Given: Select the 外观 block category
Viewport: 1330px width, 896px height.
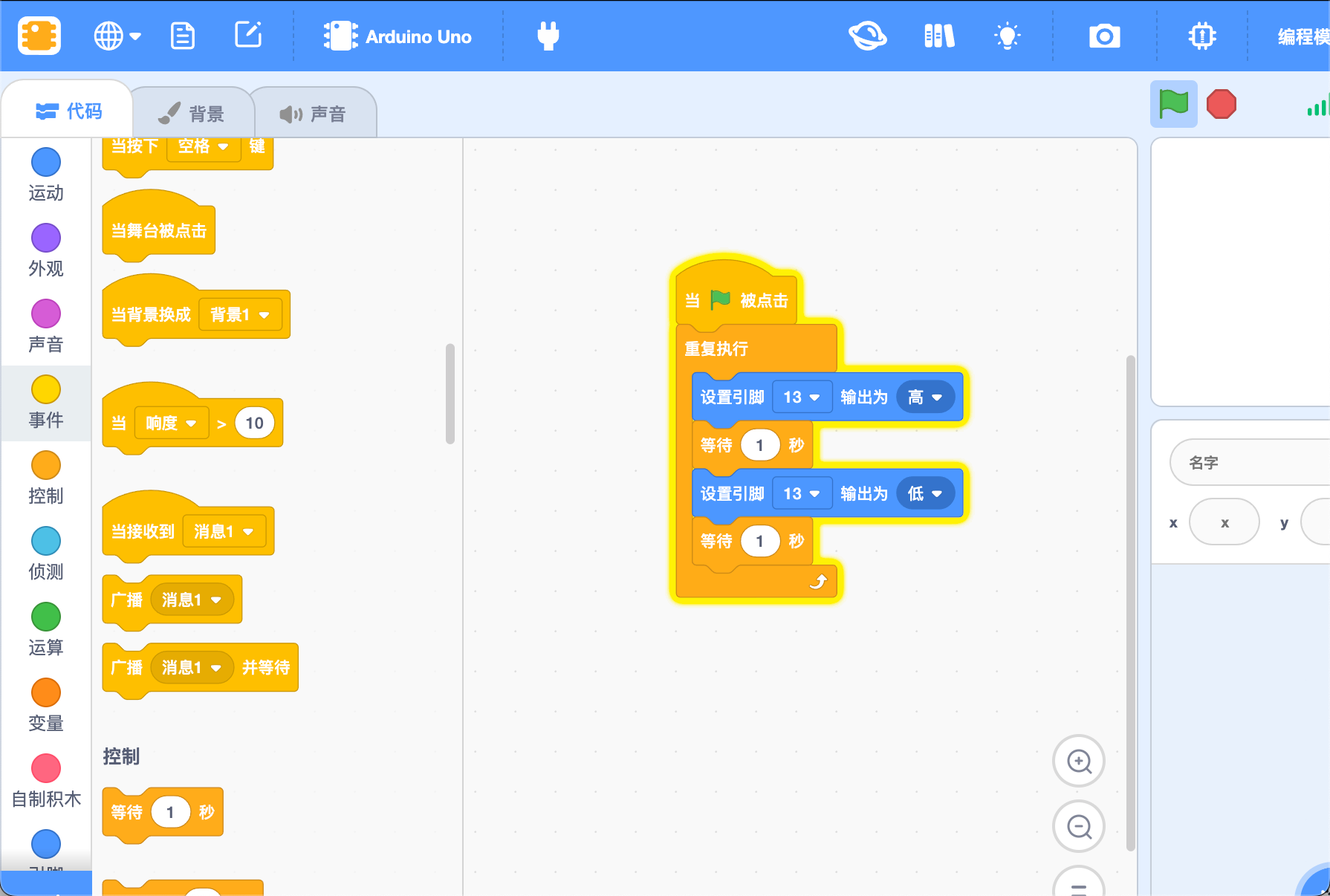Looking at the screenshot, I should (46, 251).
